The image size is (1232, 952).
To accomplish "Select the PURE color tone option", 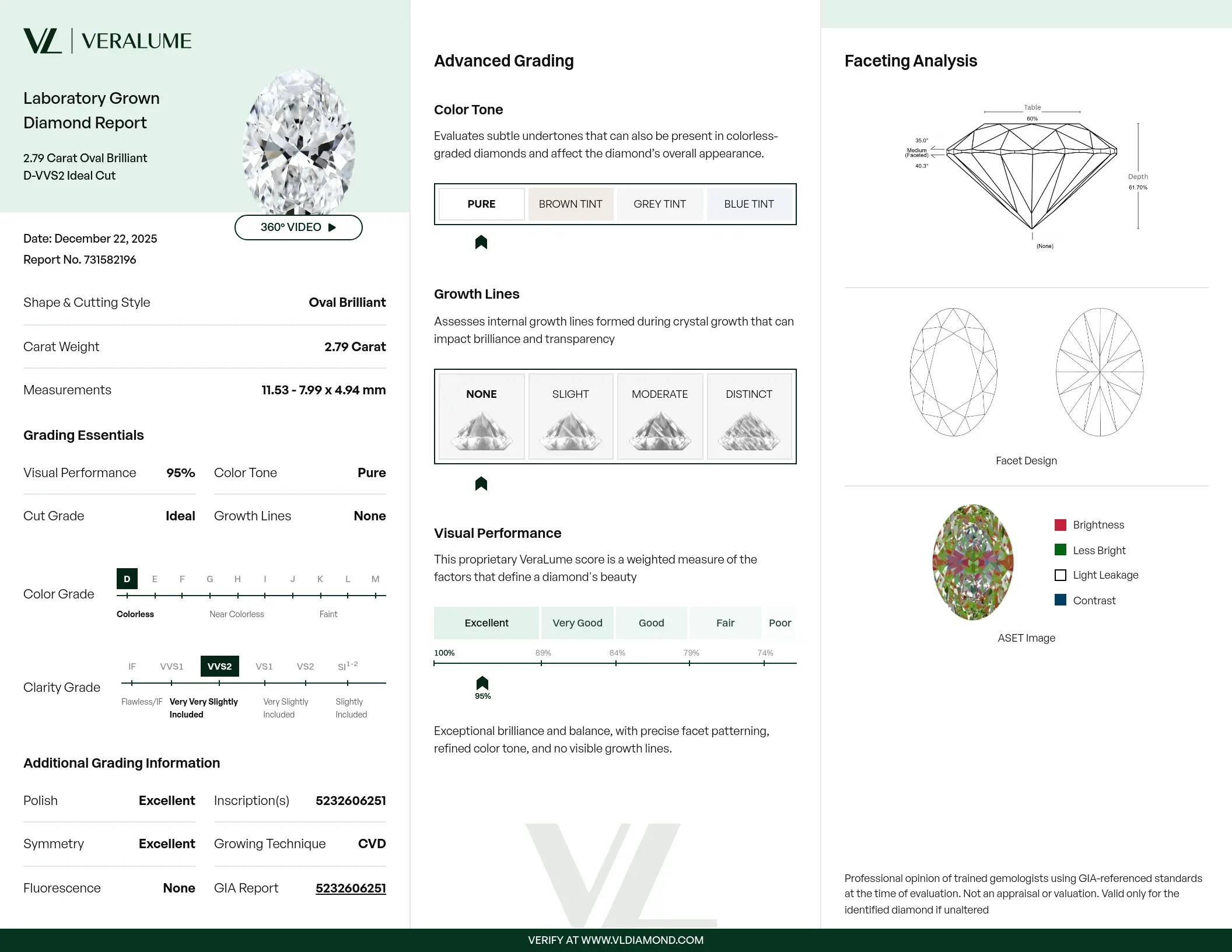I will click(481, 204).
